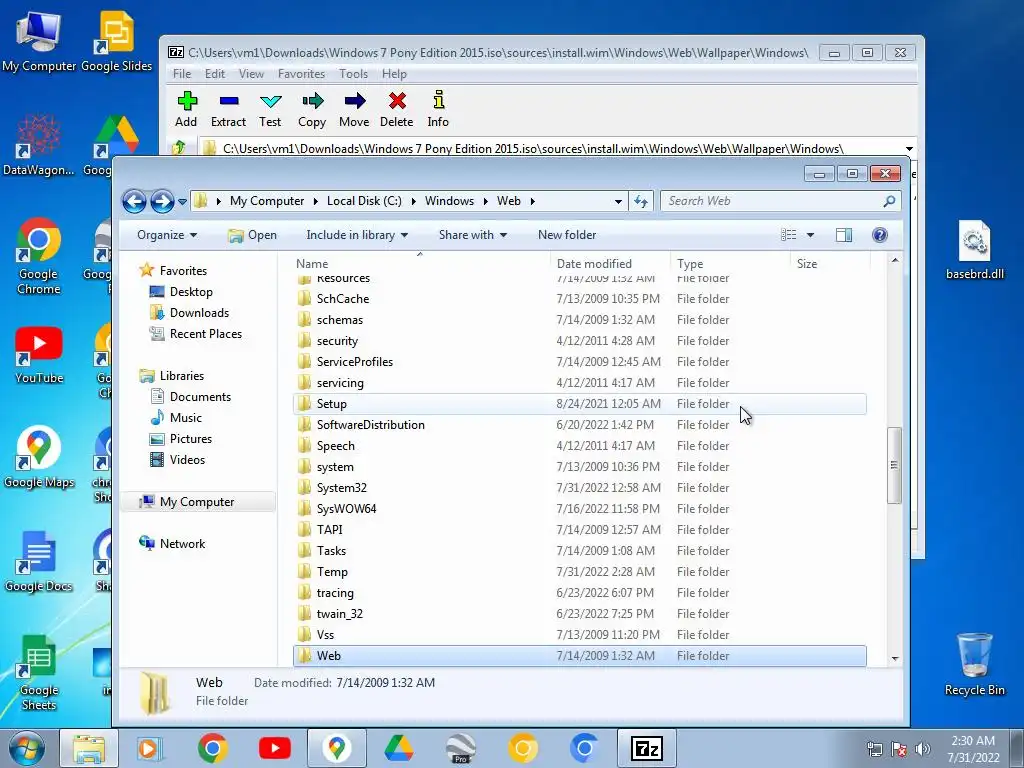Go back in Explorer navigation
Viewport: 1024px width, 768px height.
(x=135, y=201)
